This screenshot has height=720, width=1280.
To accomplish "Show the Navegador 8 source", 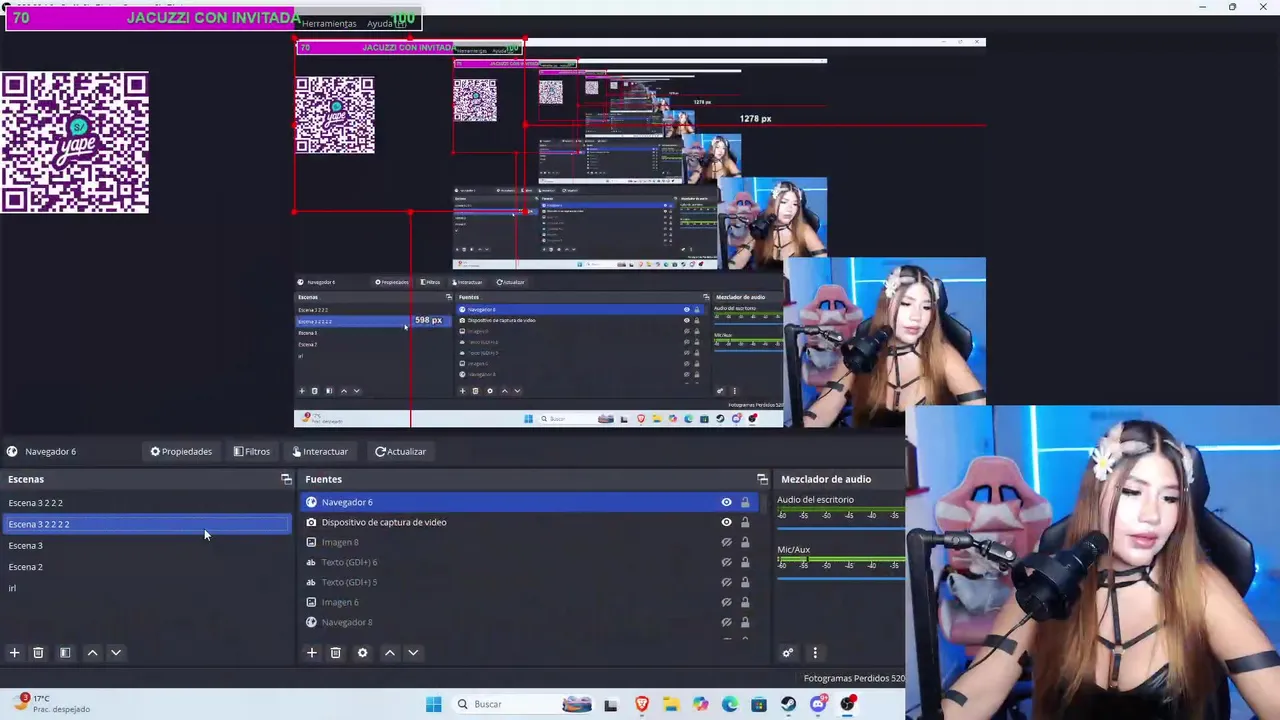I will point(726,622).
